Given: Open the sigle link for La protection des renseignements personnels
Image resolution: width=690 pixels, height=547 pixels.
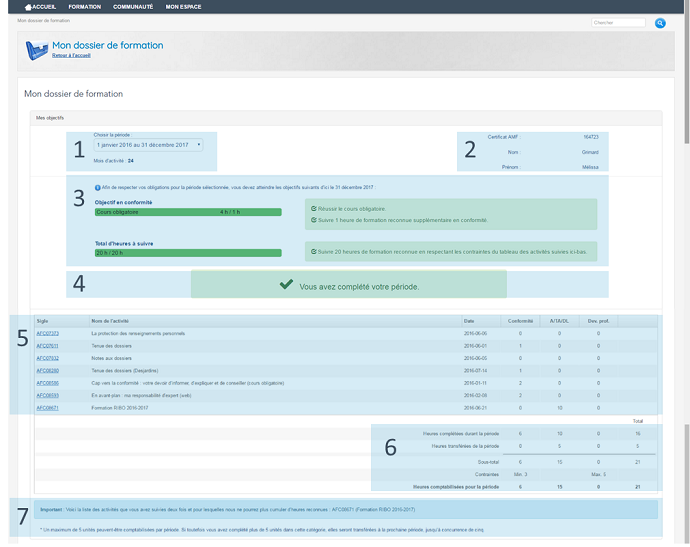Looking at the screenshot, I should click(48, 334).
